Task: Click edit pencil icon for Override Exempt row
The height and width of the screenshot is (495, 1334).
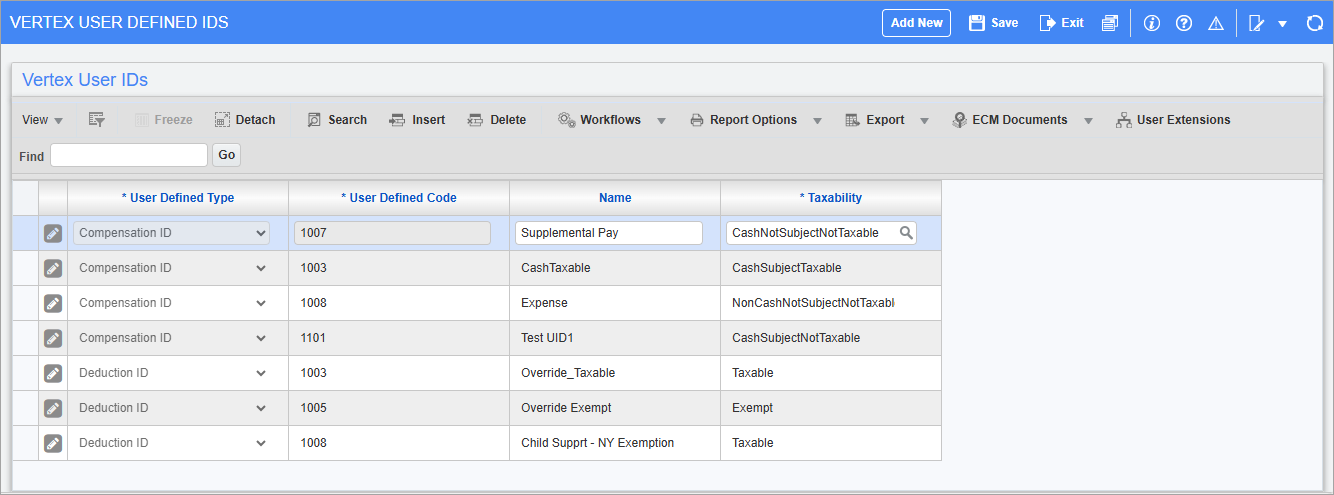Action: click(53, 408)
